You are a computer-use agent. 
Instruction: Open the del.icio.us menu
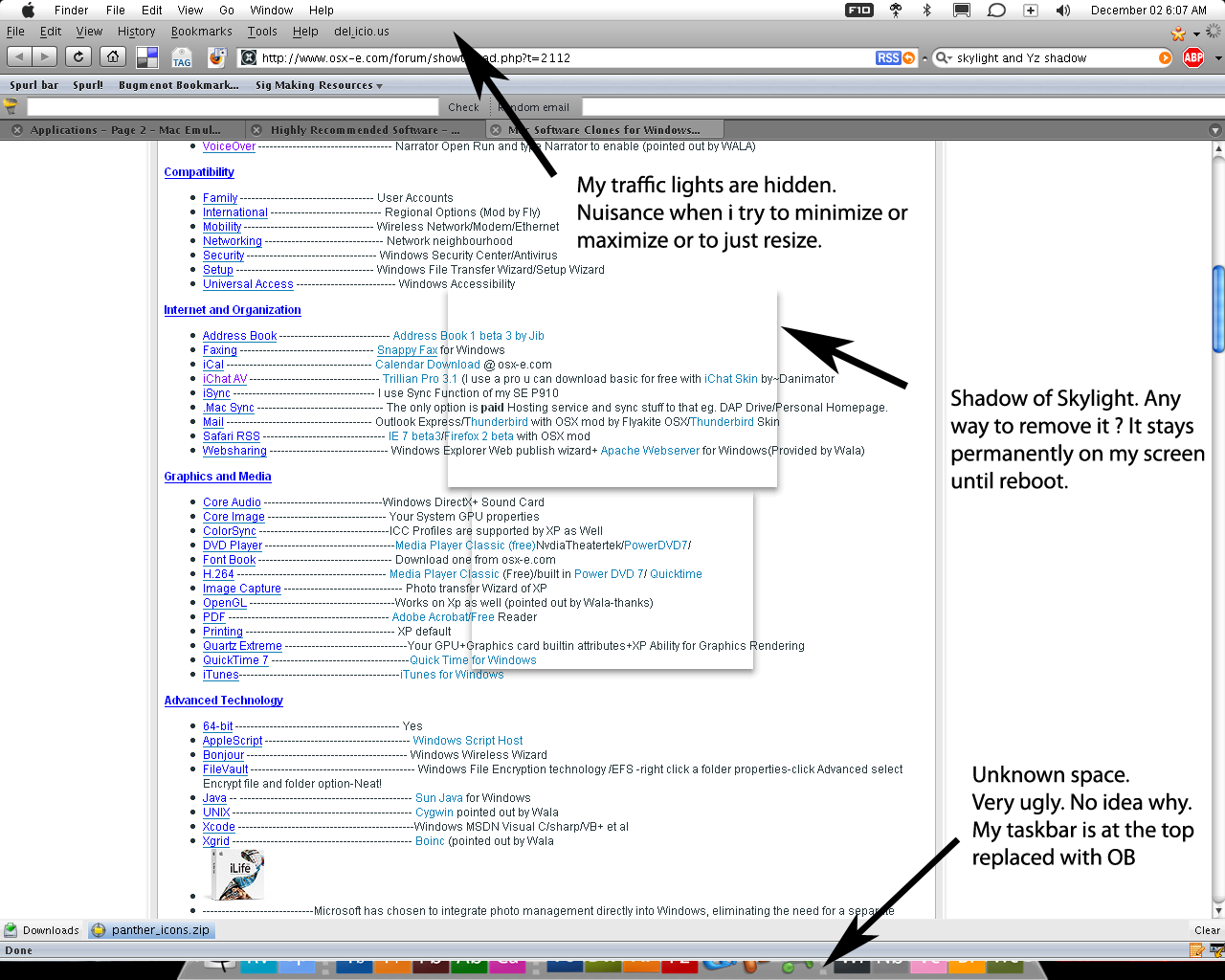point(362,32)
